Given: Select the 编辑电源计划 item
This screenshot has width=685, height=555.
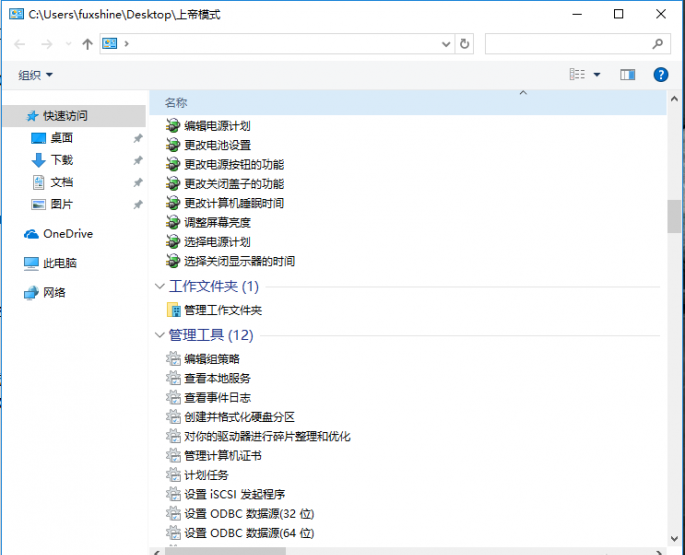Looking at the screenshot, I should (x=217, y=126).
